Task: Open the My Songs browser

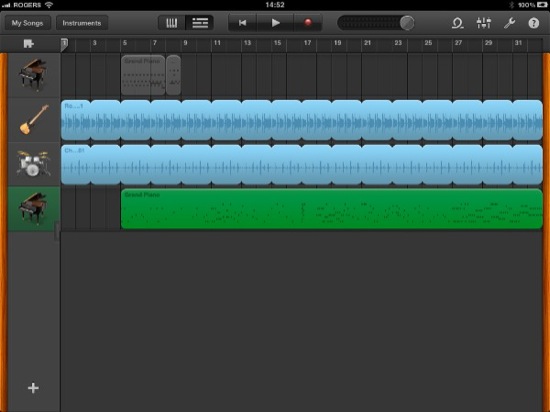Action: point(27,23)
